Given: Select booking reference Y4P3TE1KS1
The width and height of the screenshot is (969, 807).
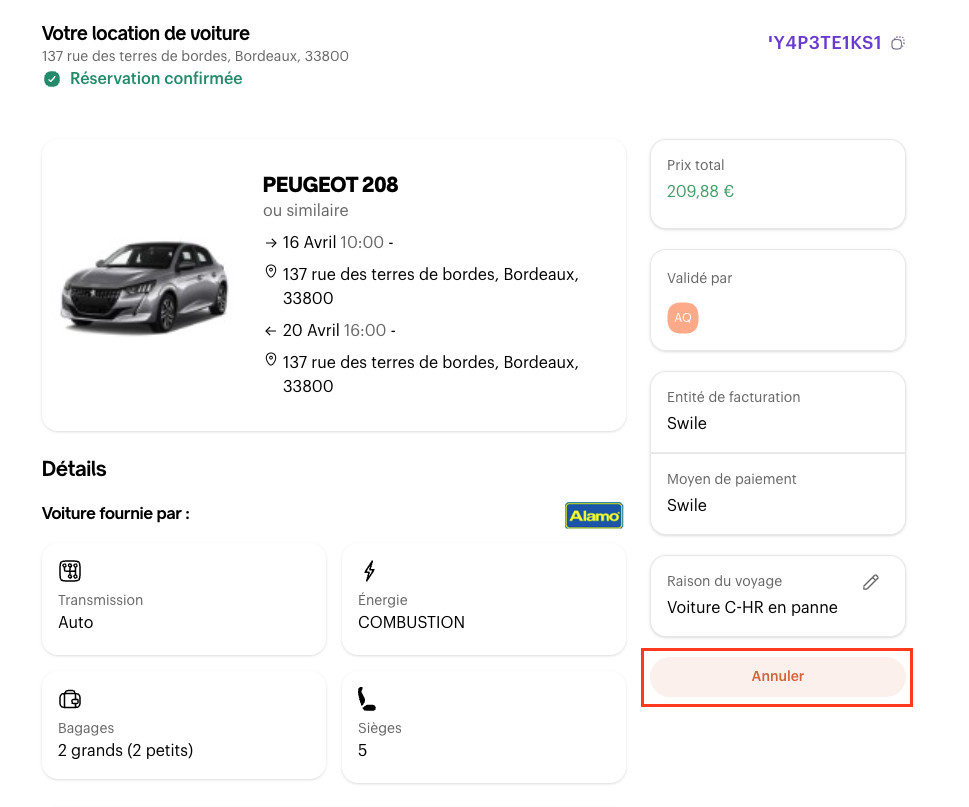Looking at the screenshot, I should point(824,43).
